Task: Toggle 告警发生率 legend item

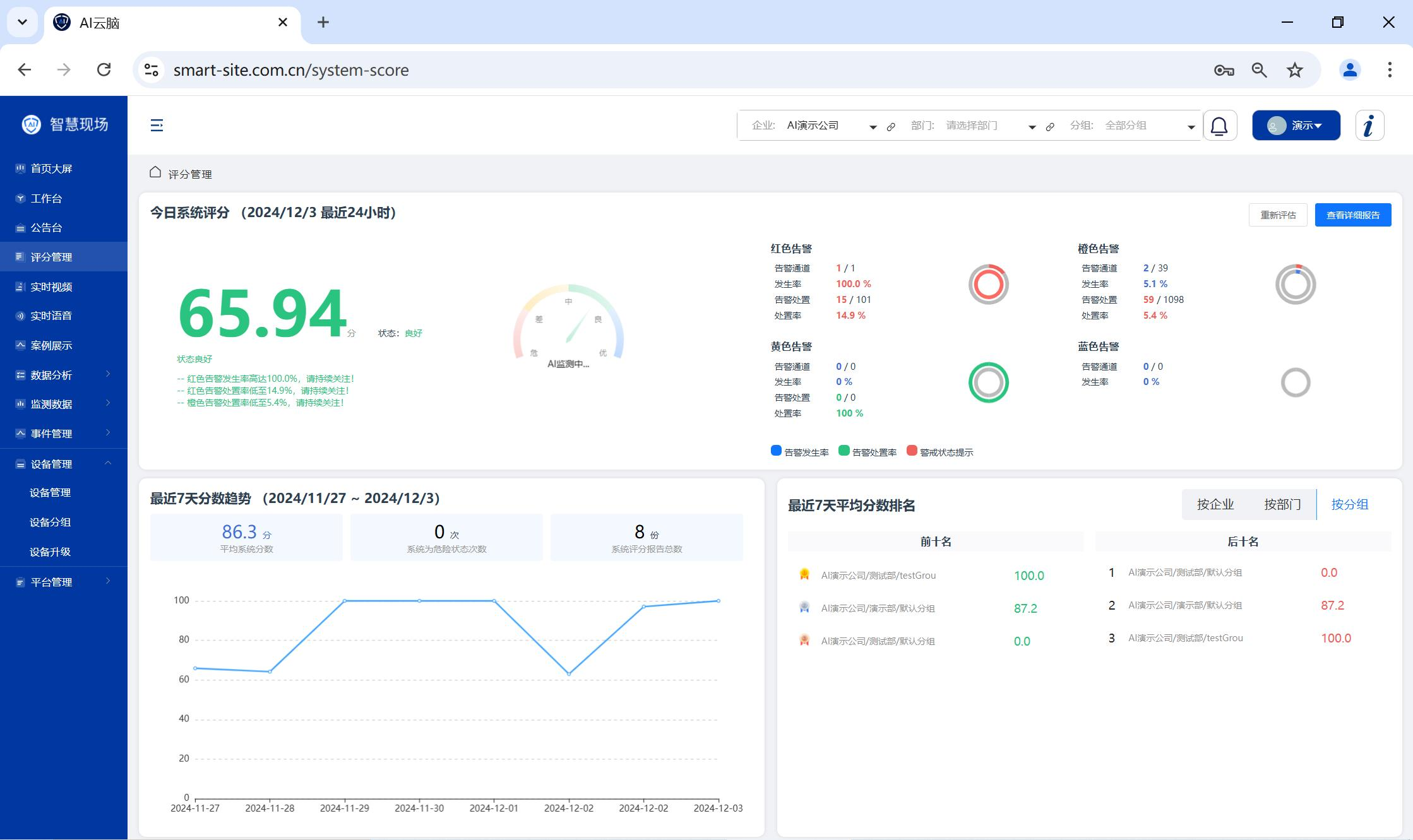Action: click(800, 451)
